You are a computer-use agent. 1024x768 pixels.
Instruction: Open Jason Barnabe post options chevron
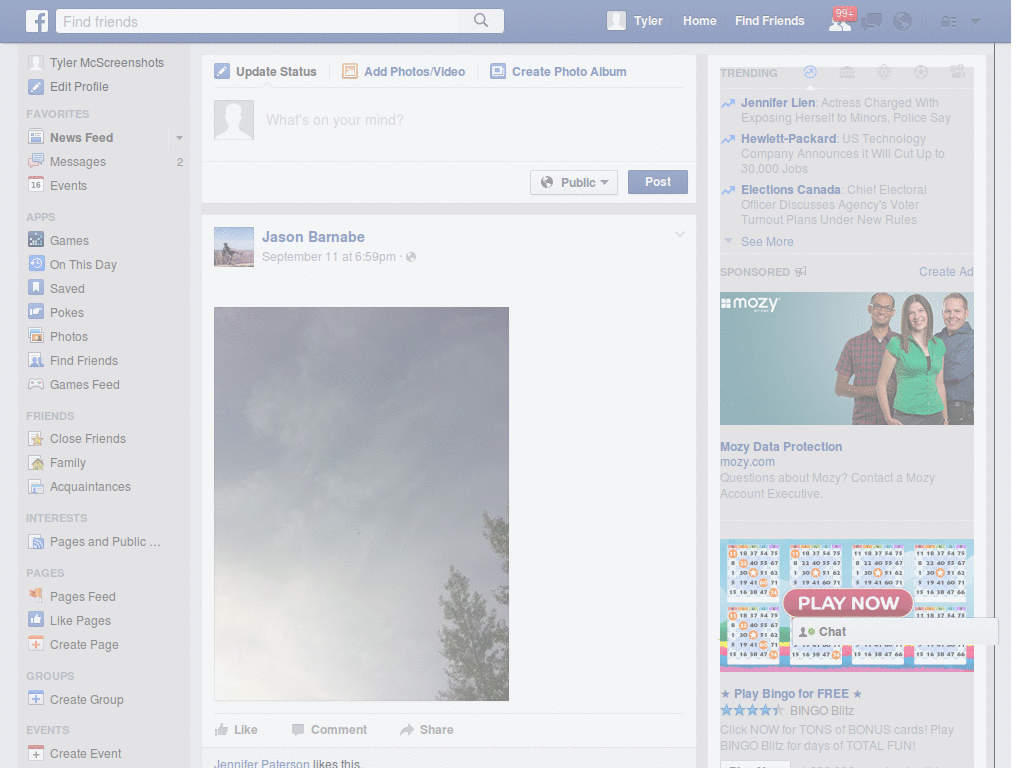pos(680,234)
